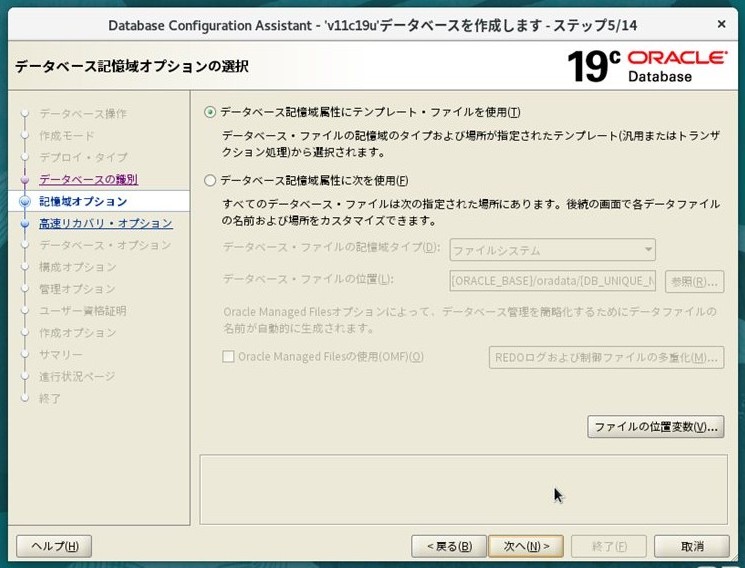Viewport: 745px width, 568px height.
Task: Click the 参照(R)... browse button
Action: pos(694,281)
